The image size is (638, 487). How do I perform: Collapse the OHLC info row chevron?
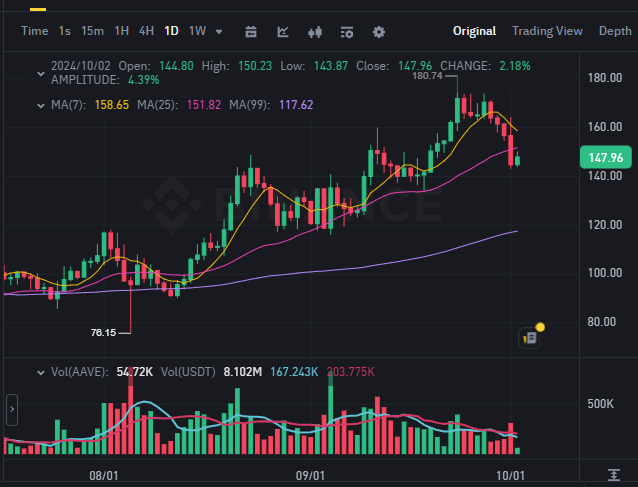(41, 74)
